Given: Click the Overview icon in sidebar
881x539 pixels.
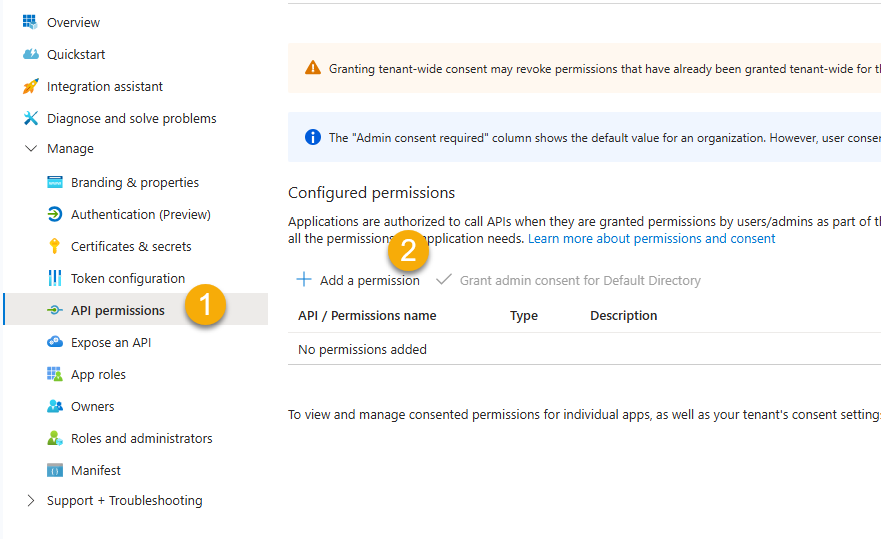Looking at the screenshot, I should pyautogui.click(x=30, y=22).
